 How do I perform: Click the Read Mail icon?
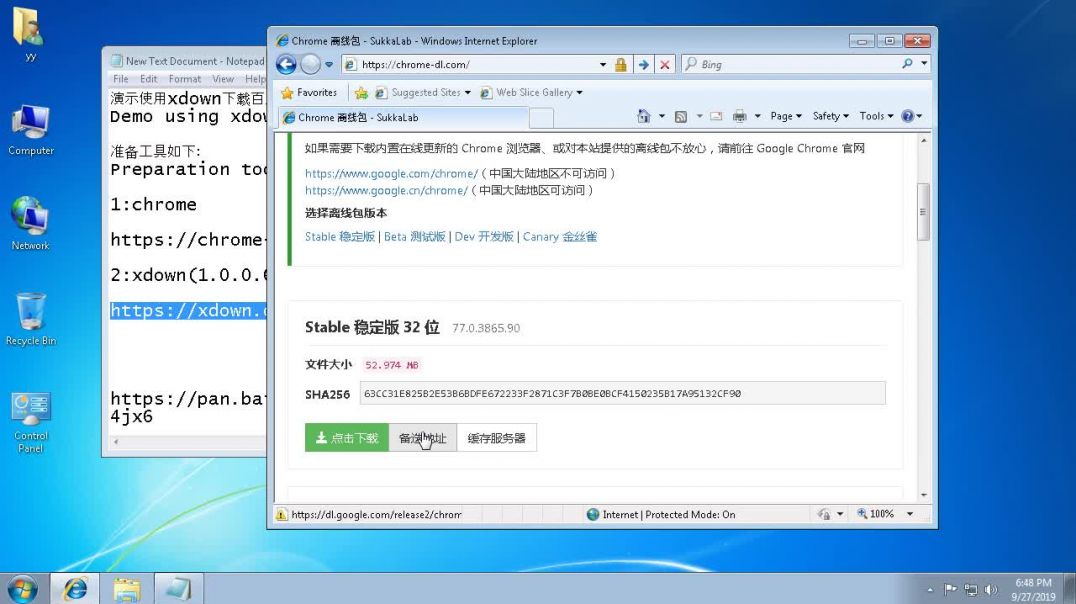[x=716, y=116]
